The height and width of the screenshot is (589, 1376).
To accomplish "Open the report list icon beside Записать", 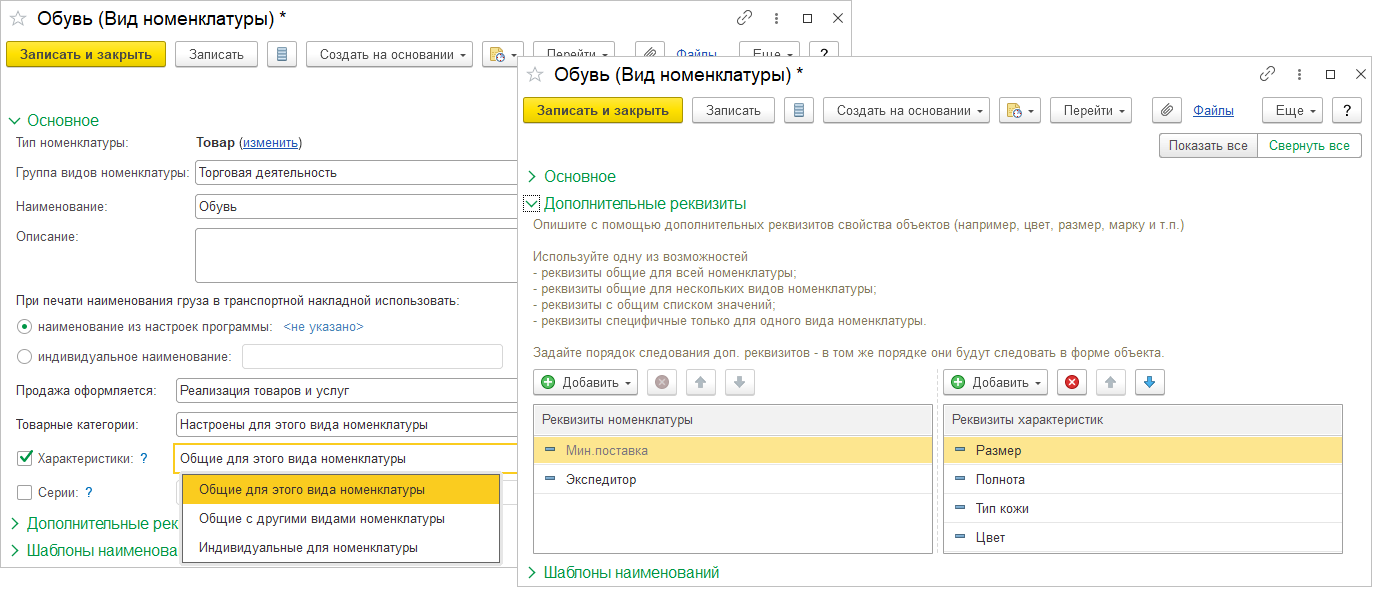I will (798, 111).
